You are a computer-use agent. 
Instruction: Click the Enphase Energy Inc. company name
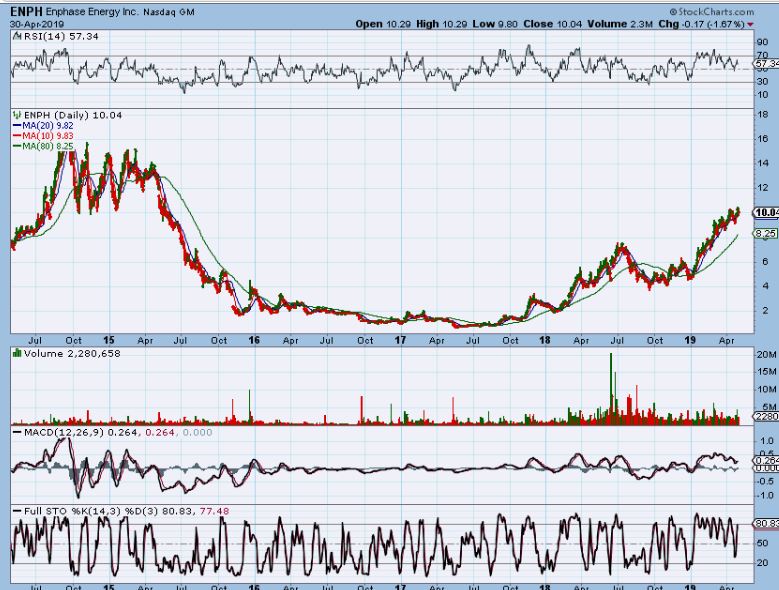pos(92,12)
